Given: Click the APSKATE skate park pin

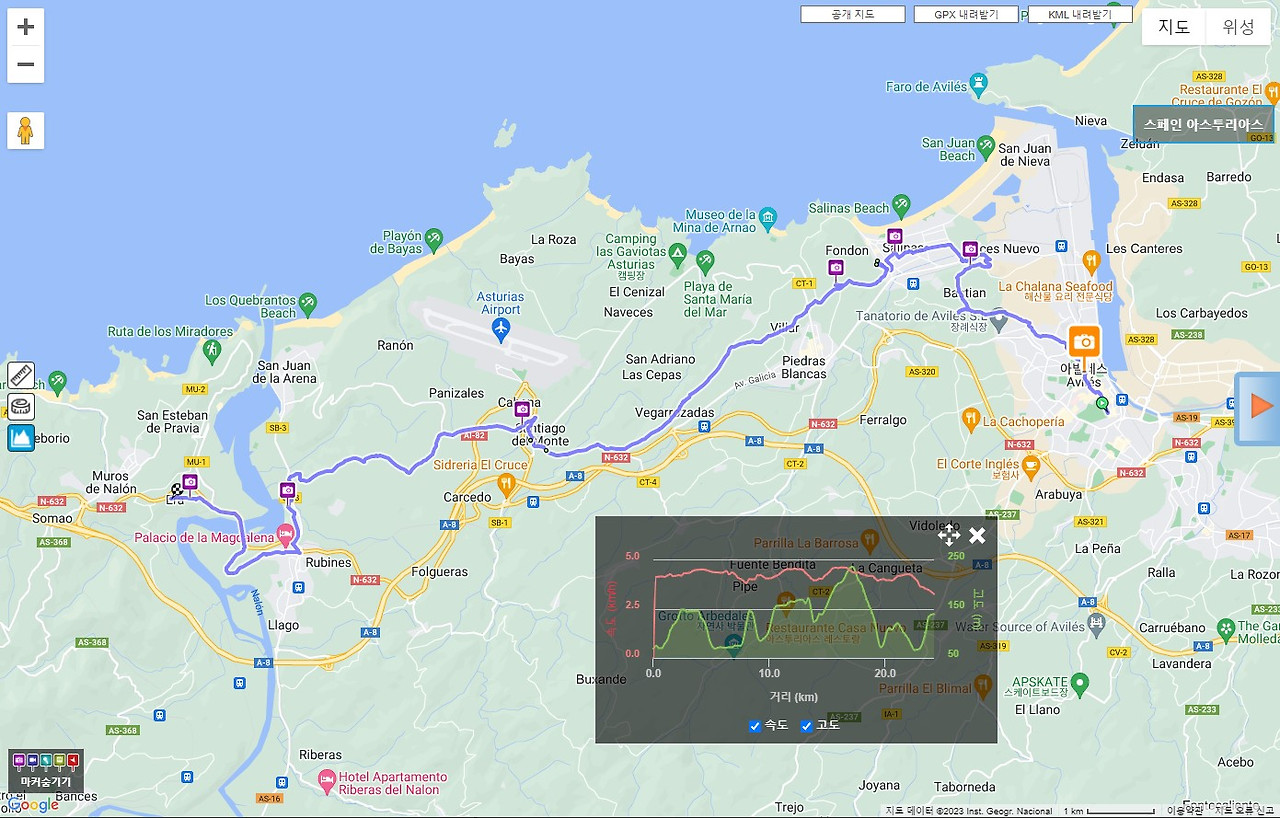Looking at the screenshot, I should click(1078, 682).
